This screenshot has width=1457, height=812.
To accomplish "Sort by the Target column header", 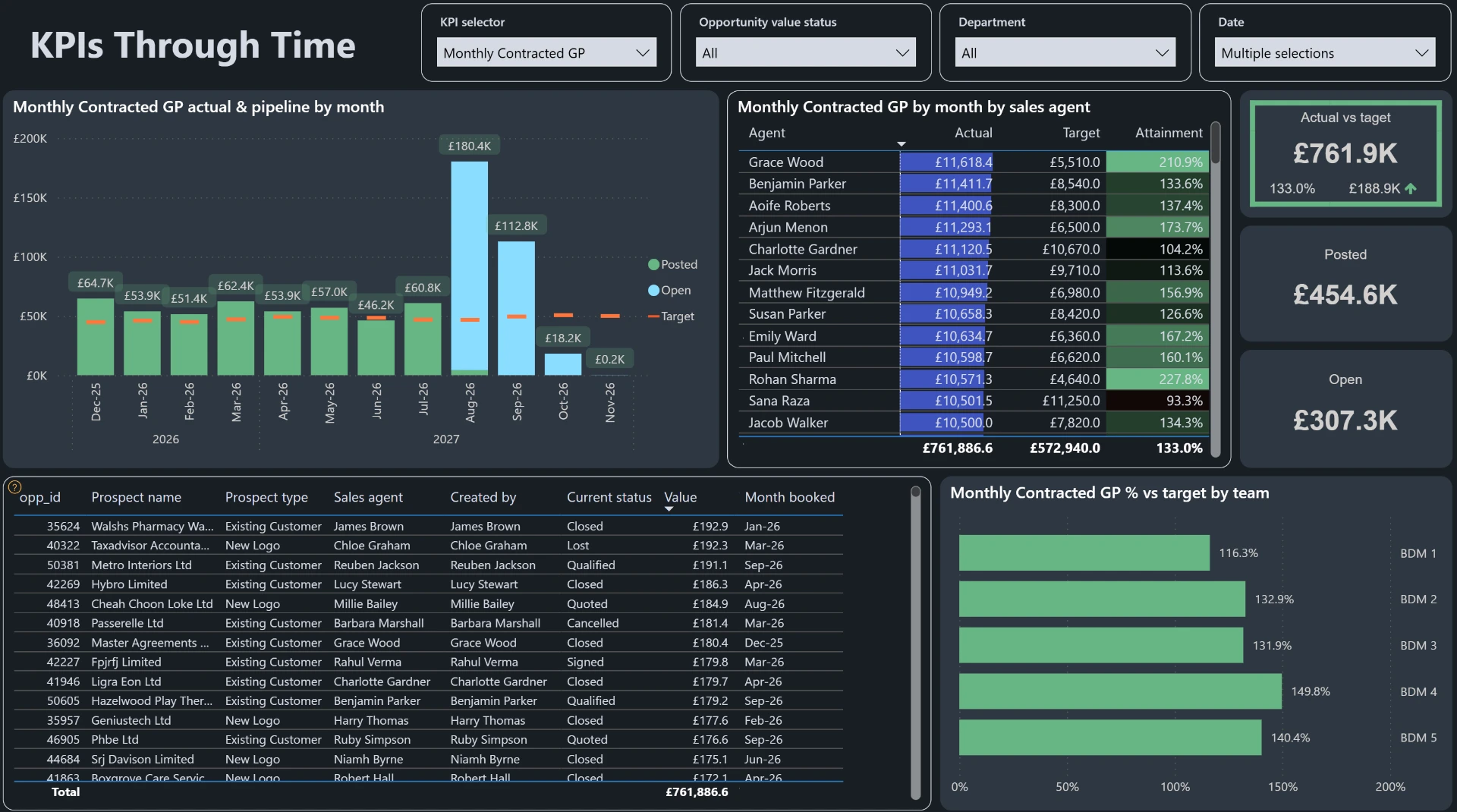I will pyautogui.click(x=1081, y=133).
